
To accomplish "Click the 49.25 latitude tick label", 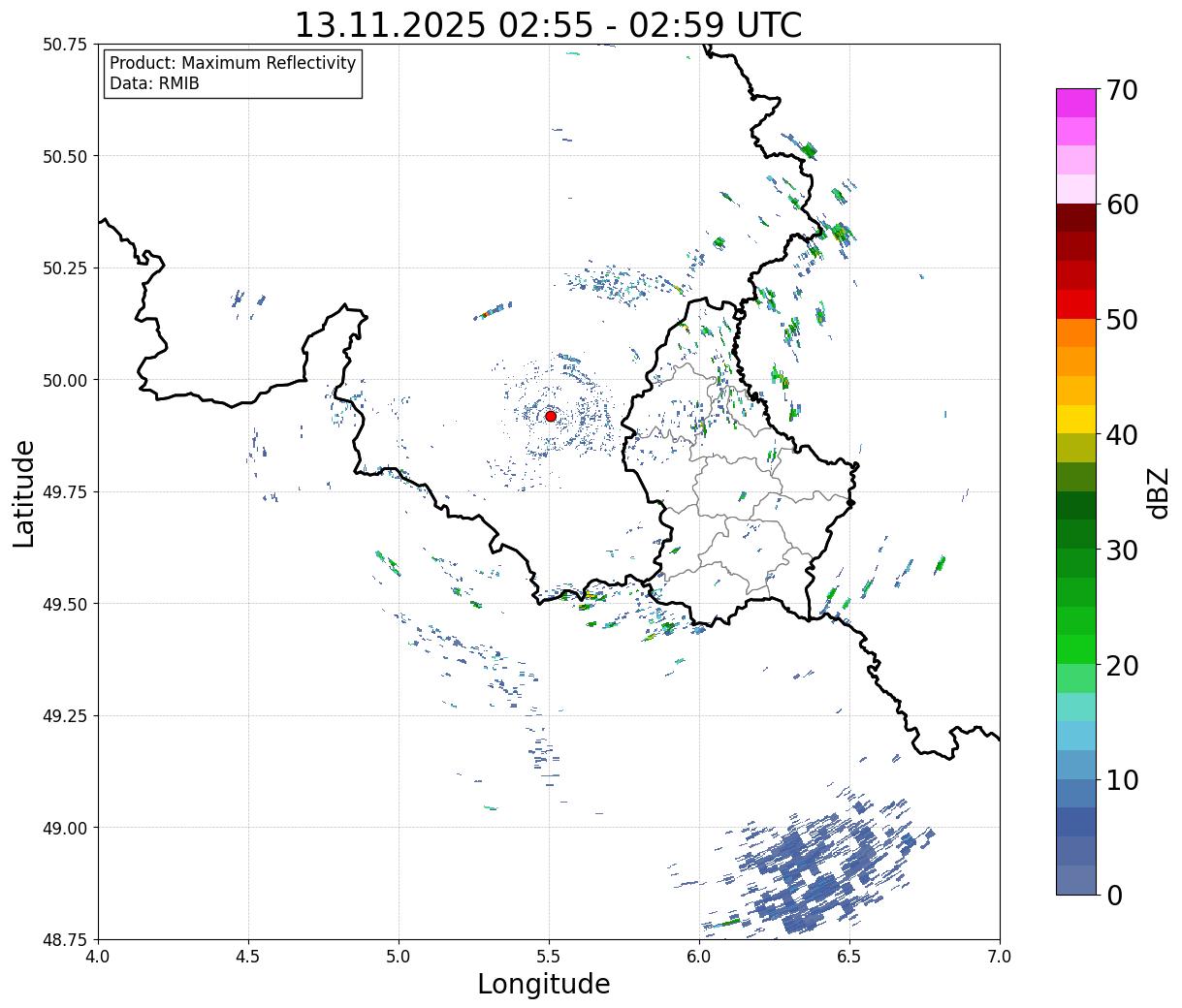I will click(x=65, y=716).
